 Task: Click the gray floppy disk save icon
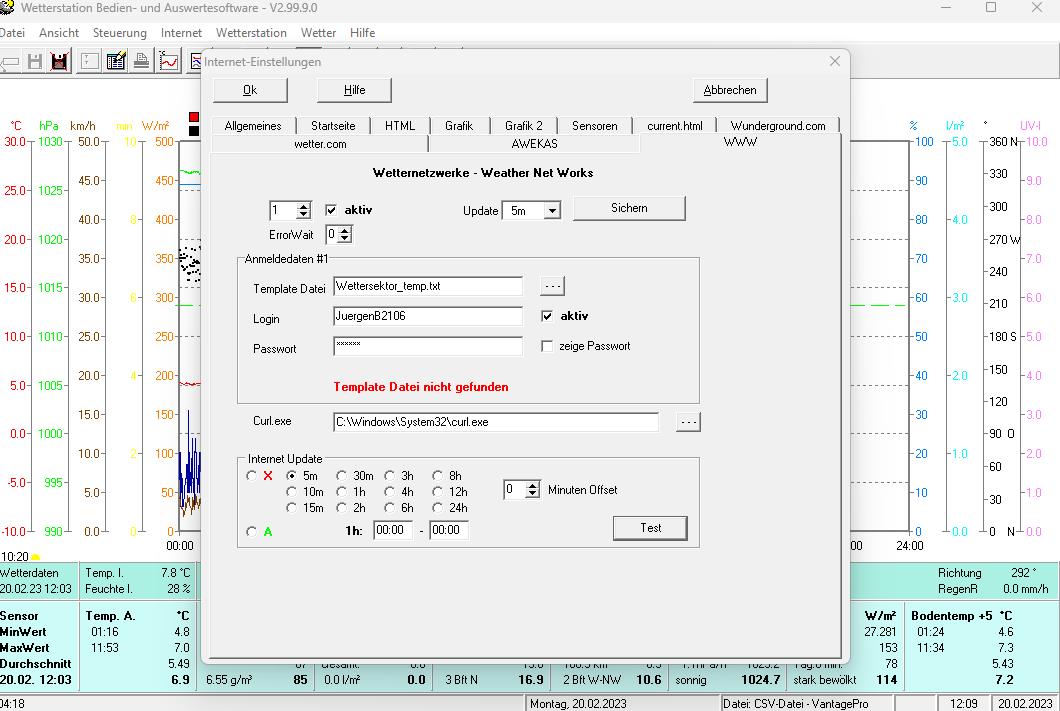[36, 62]
